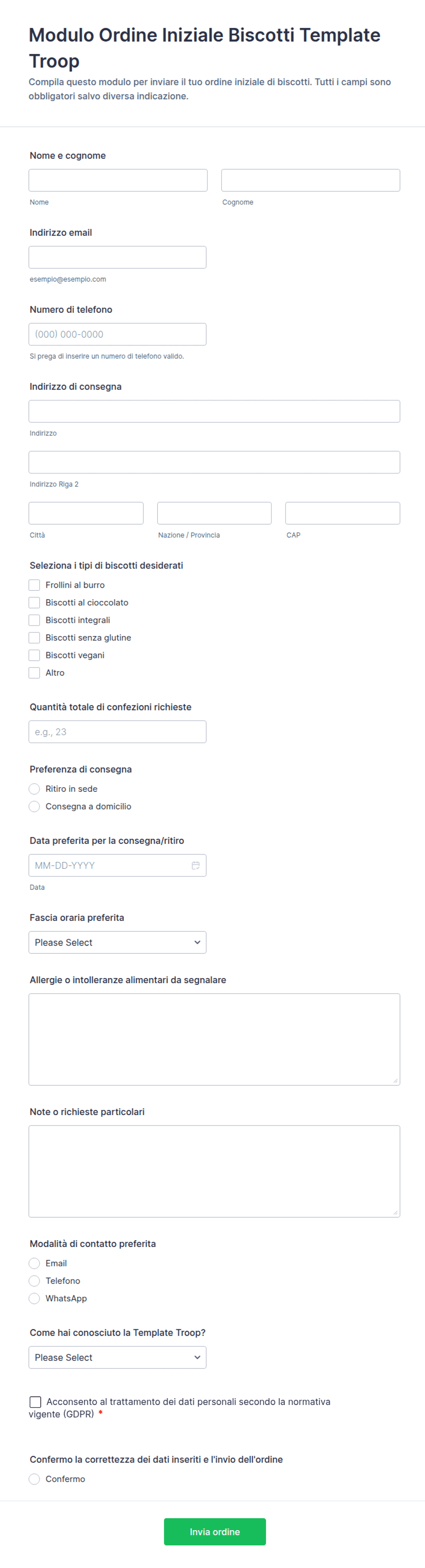This screenshot has width=425, height=1568.
Task: Click the CAP postal code field
Action: [343, 513]
